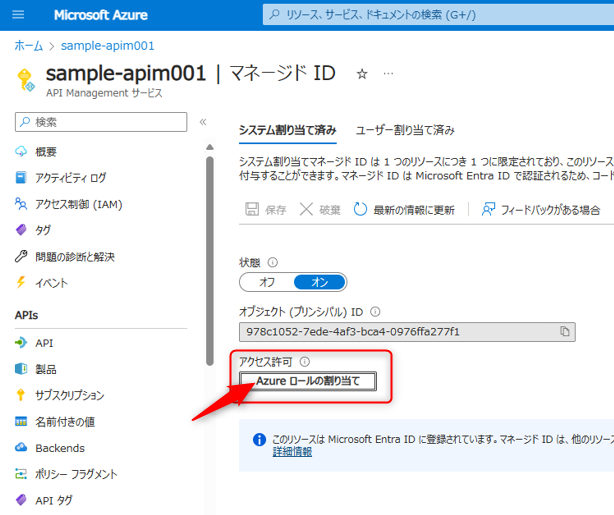Click the purple タグ icon
This screenshot has height=515, width=614.
tap(21, 229)
